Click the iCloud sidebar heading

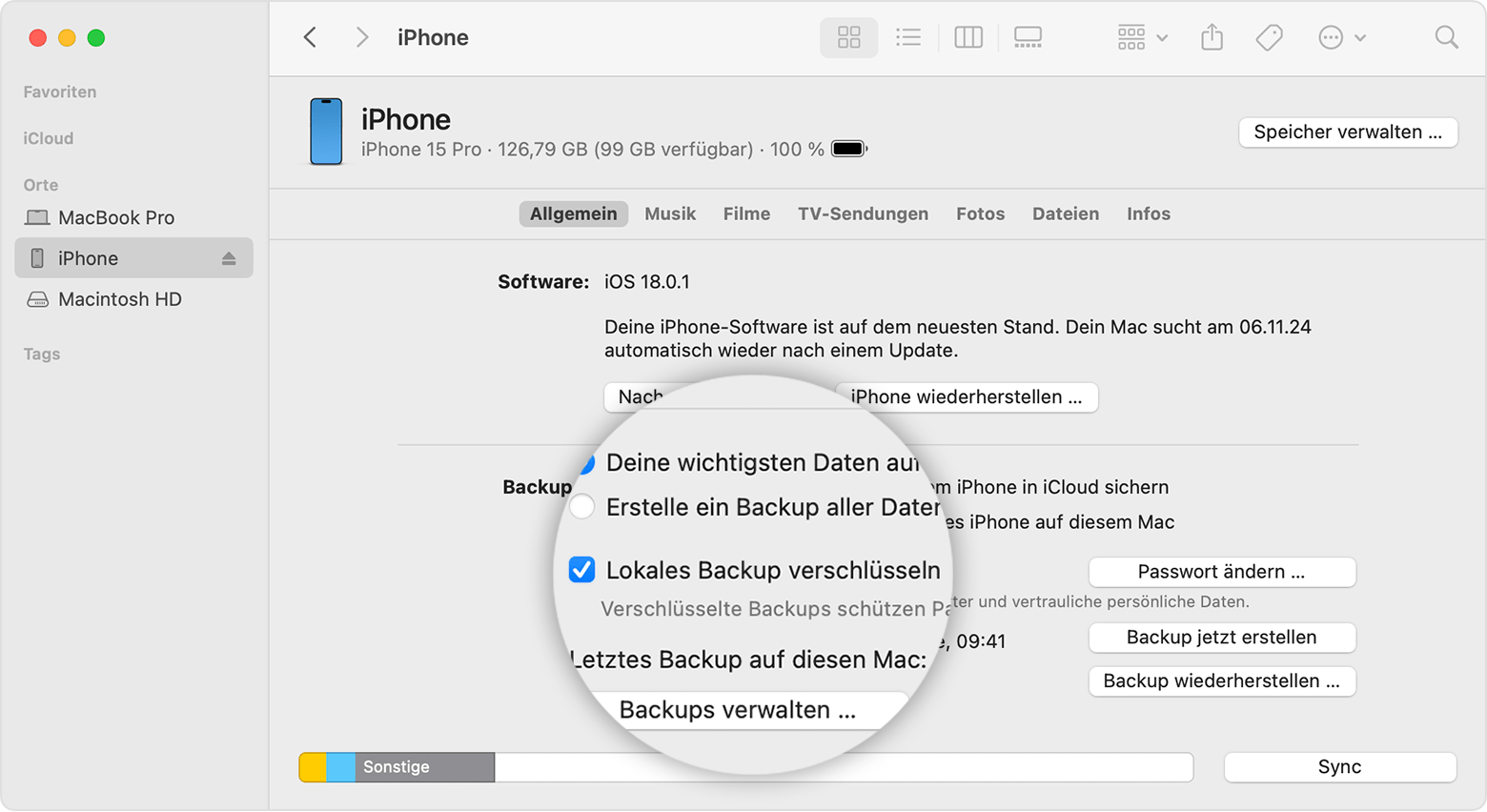tap(49, 138)
